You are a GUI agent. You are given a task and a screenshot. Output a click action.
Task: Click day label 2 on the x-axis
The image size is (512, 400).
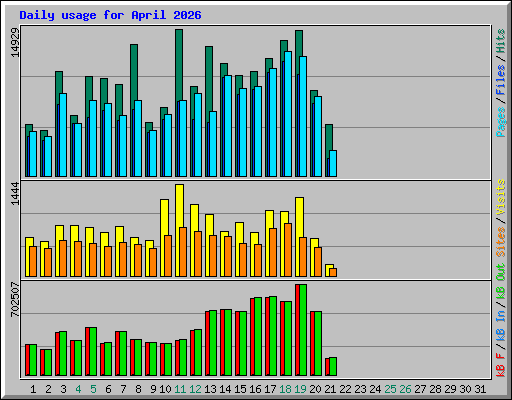click(x=48, y=389)
